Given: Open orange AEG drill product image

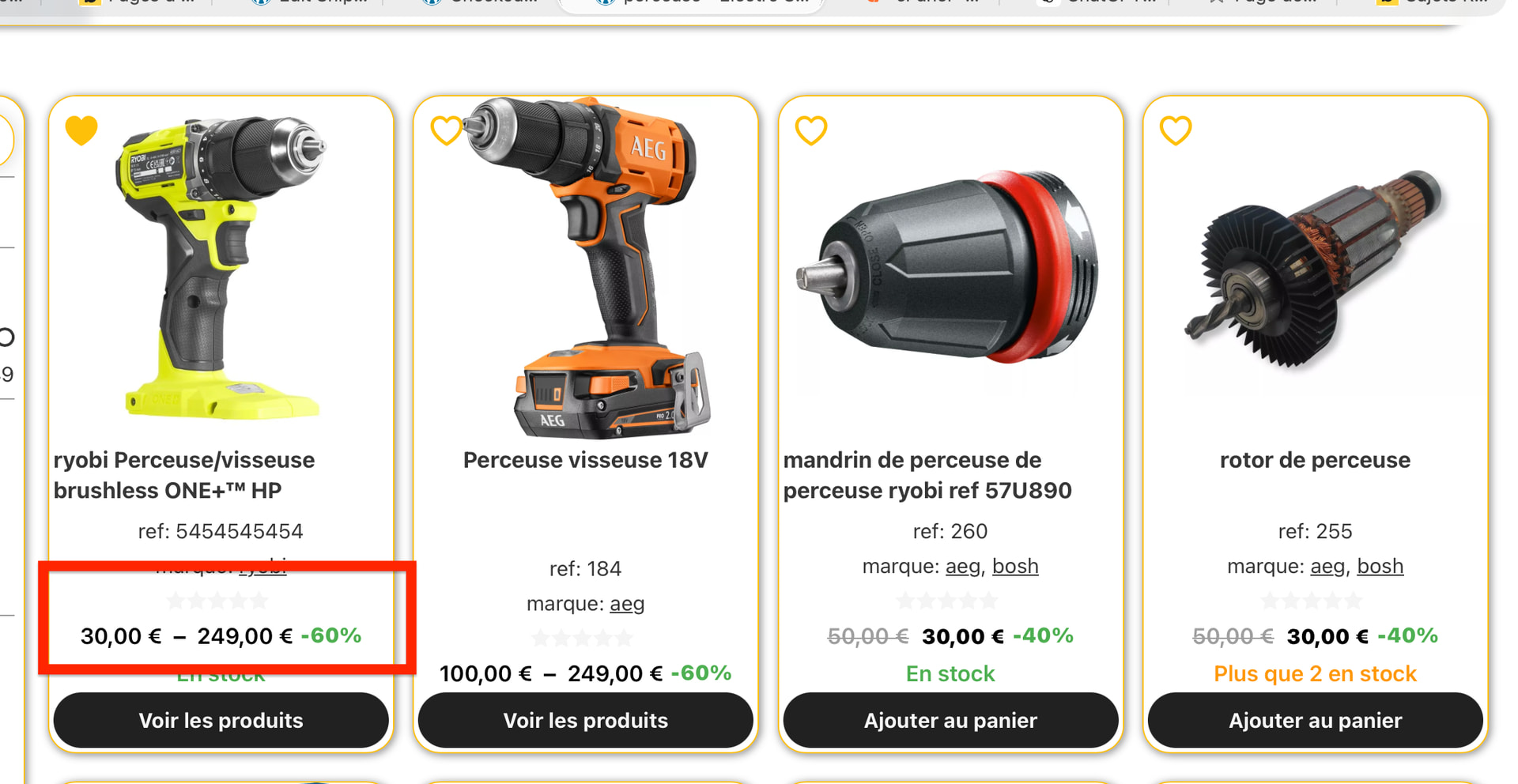Looking at the screenshot, I should [586, 267].
